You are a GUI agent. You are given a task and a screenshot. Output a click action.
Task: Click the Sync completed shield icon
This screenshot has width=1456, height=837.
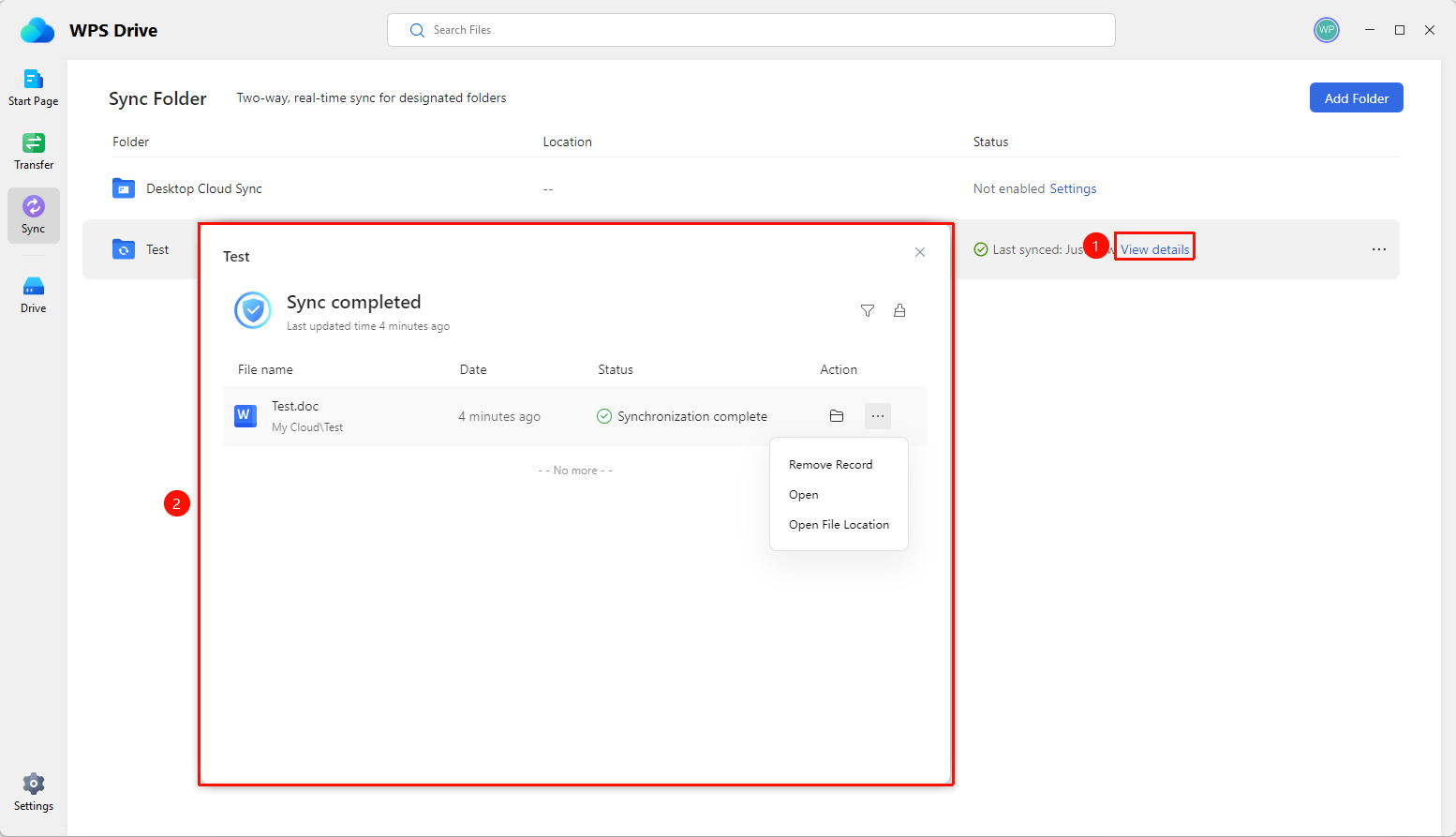[x=253, y=310]
